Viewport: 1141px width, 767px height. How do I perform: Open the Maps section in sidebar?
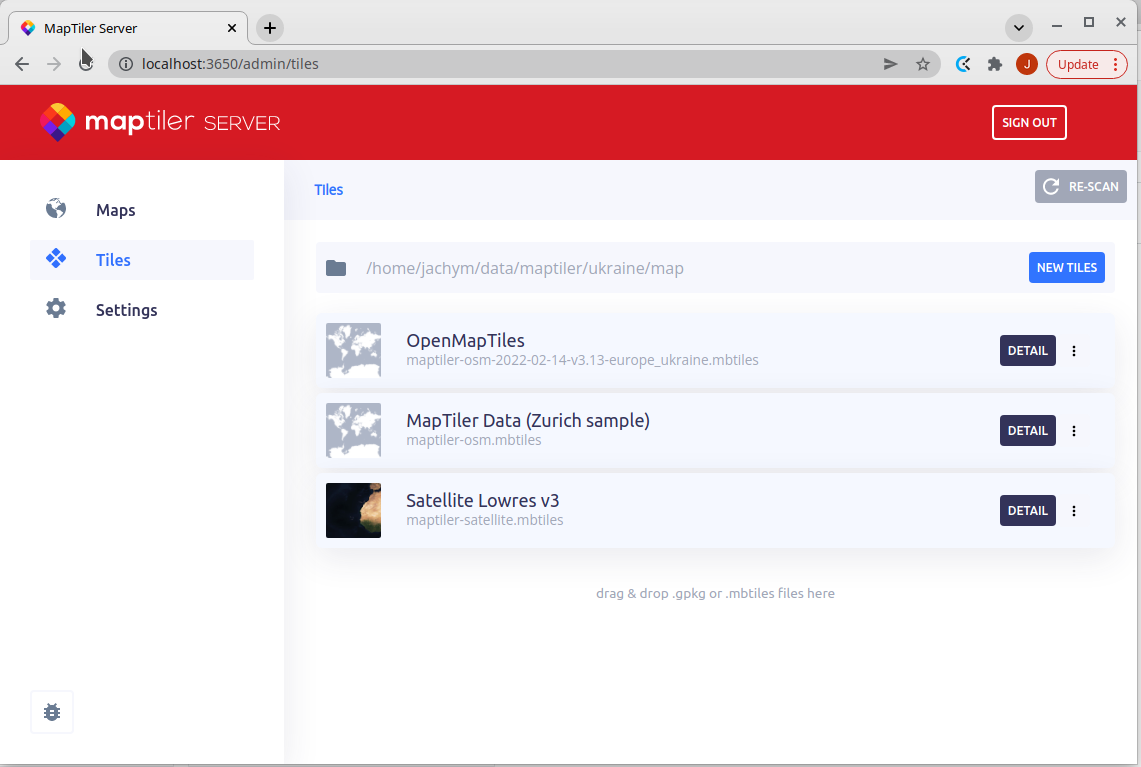pyautogui.click(x=115, y=210)
